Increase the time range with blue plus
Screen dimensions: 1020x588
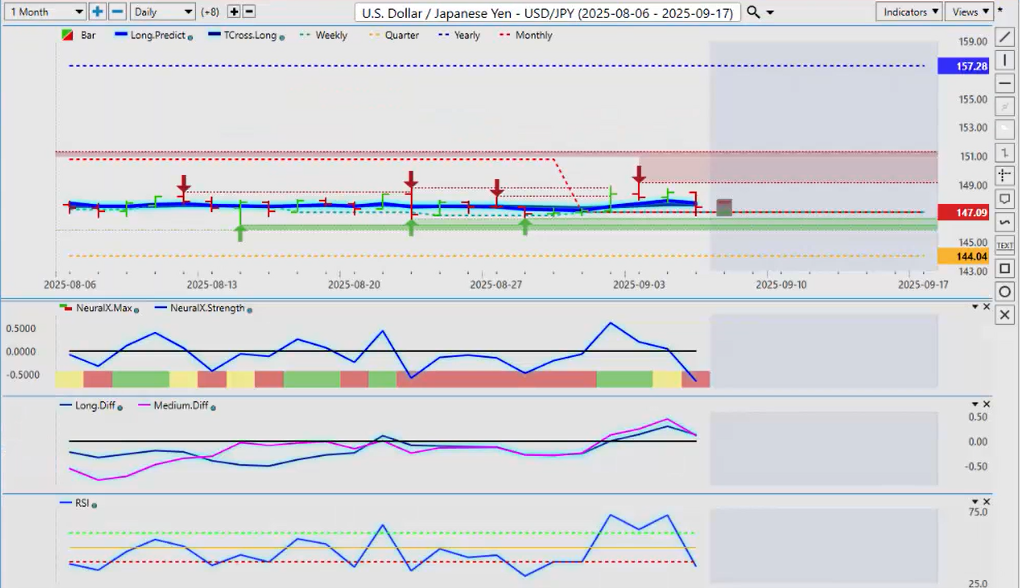97,12
